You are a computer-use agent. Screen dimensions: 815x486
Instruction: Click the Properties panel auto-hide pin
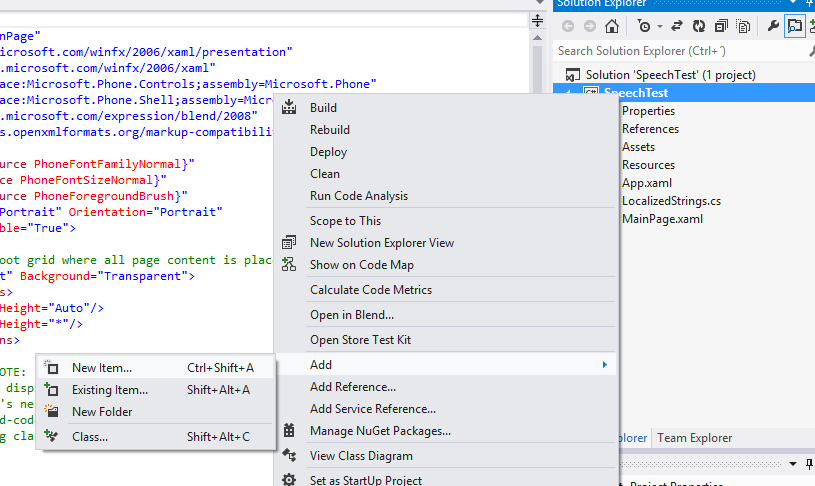click(x=809, y=464)
